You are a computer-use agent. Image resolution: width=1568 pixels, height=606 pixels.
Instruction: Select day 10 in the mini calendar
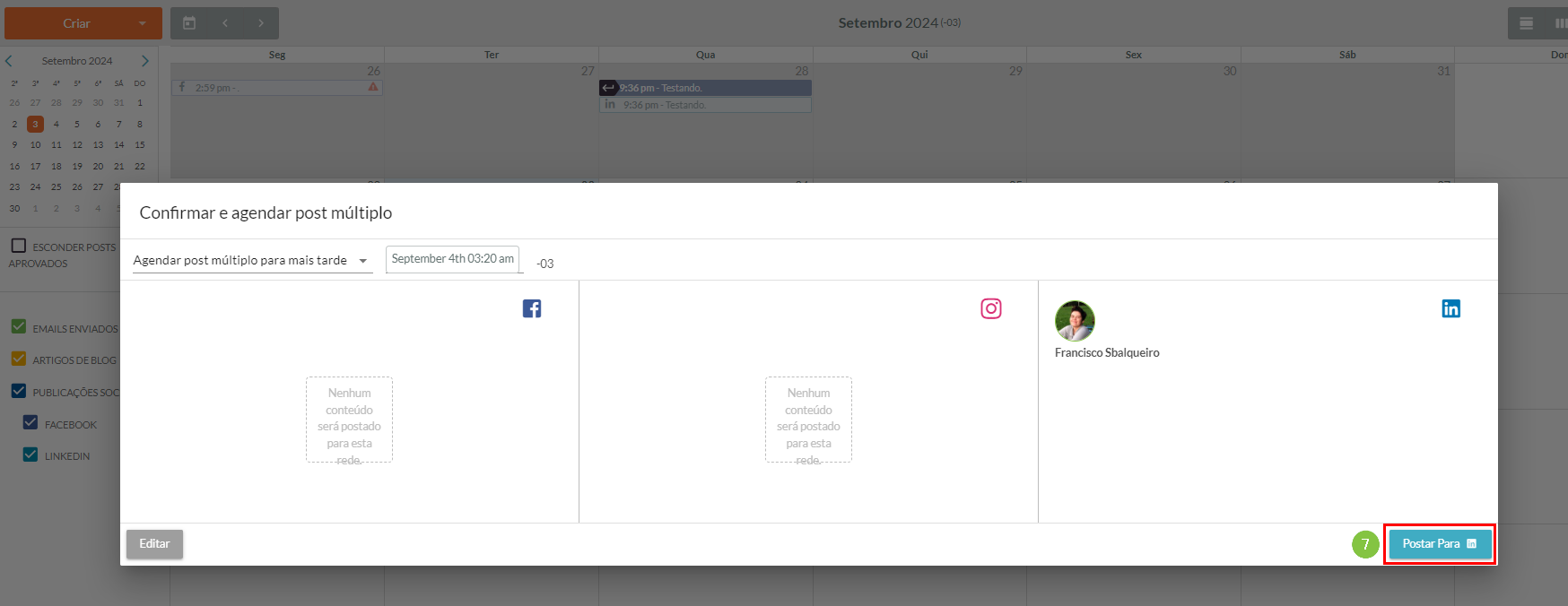[35, 144]
